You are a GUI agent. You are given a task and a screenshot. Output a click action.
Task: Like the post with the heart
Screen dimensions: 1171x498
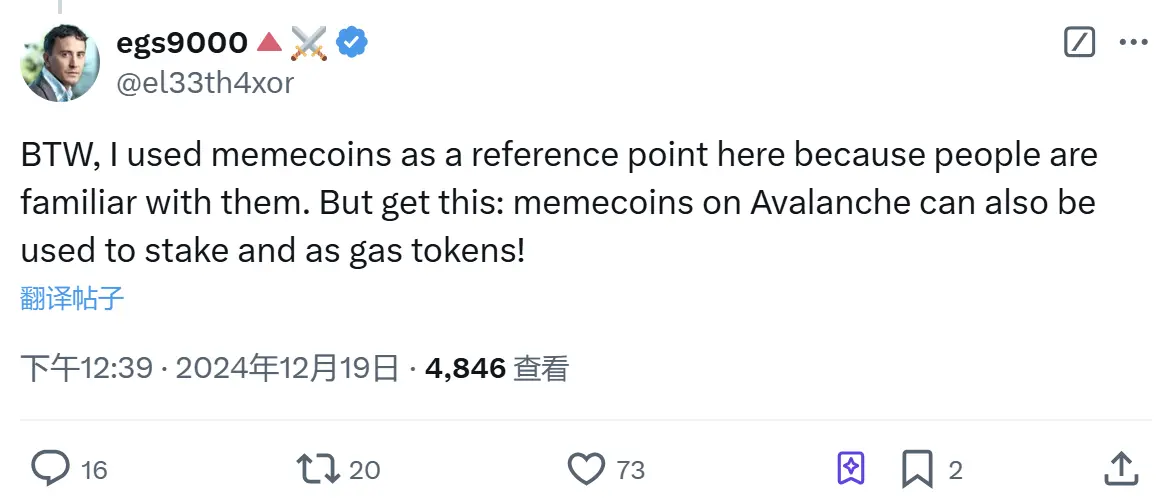tap(587, 467)
